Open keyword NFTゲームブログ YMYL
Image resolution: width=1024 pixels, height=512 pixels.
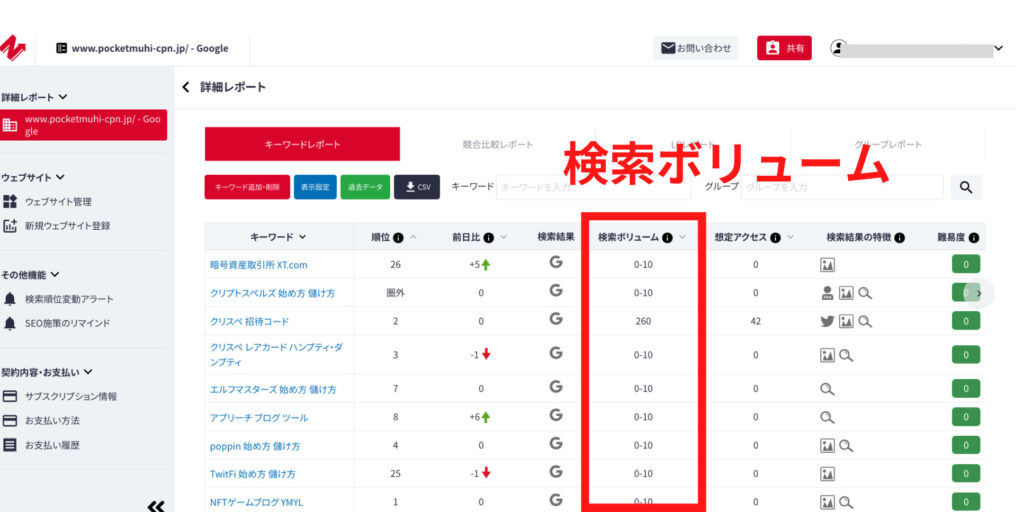256,502
